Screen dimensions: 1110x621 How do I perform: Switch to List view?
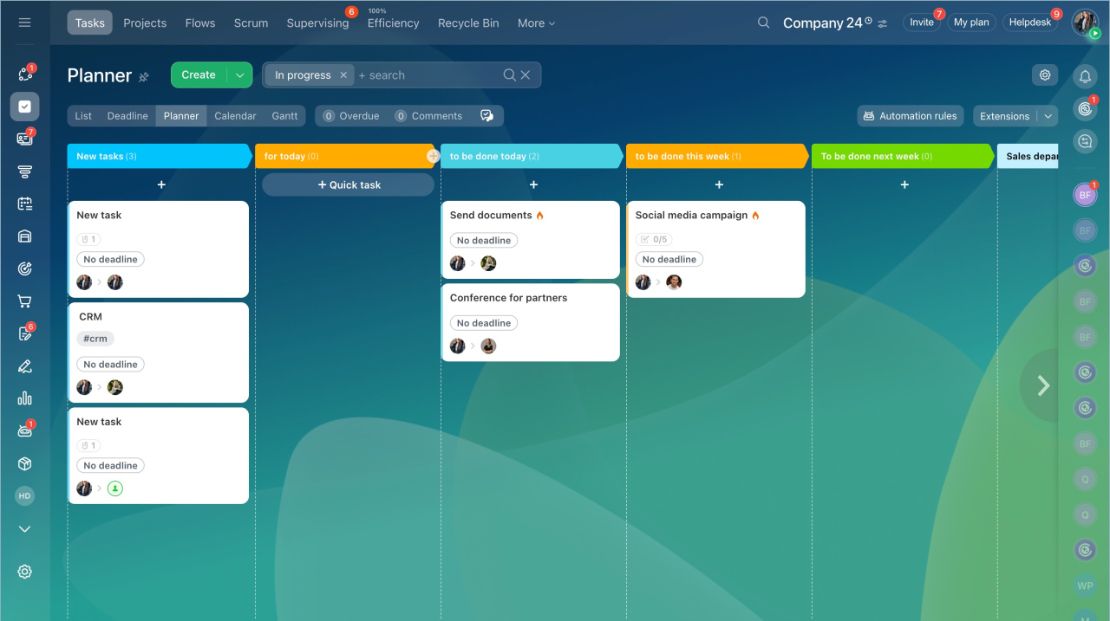pyautogui.click(x=84, y=115)
